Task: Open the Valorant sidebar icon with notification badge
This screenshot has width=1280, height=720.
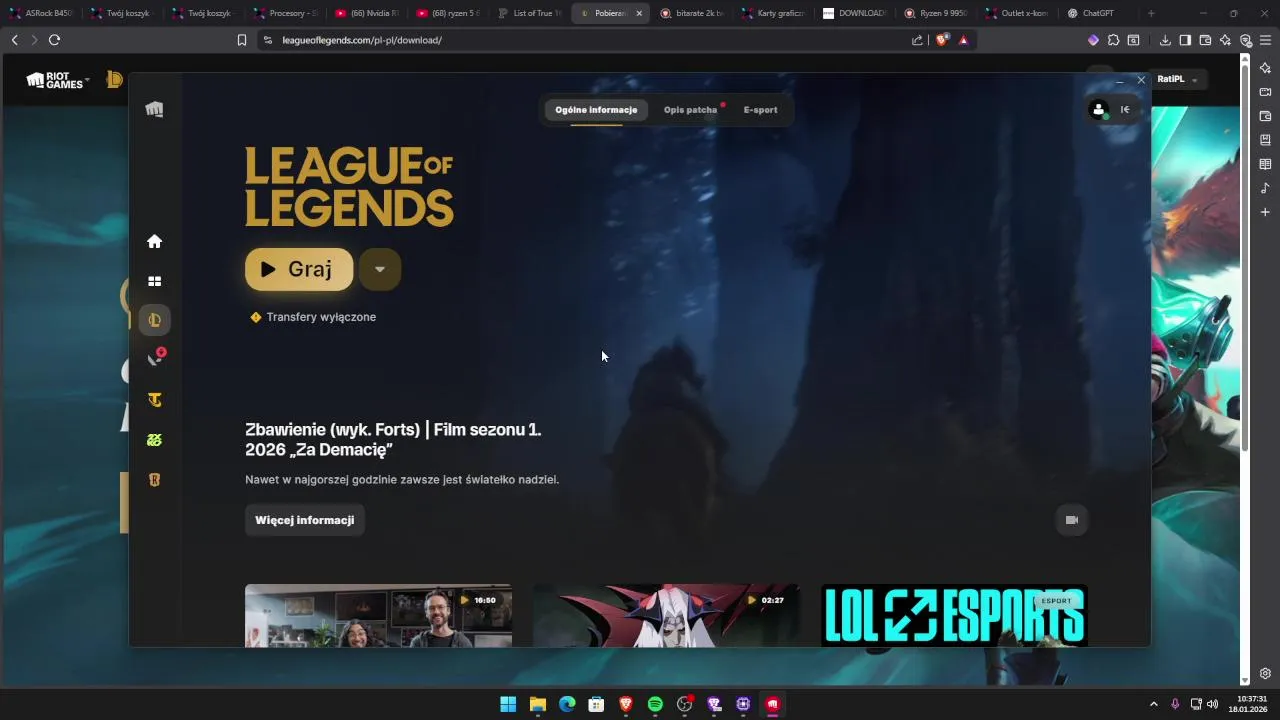Action: 155,359
